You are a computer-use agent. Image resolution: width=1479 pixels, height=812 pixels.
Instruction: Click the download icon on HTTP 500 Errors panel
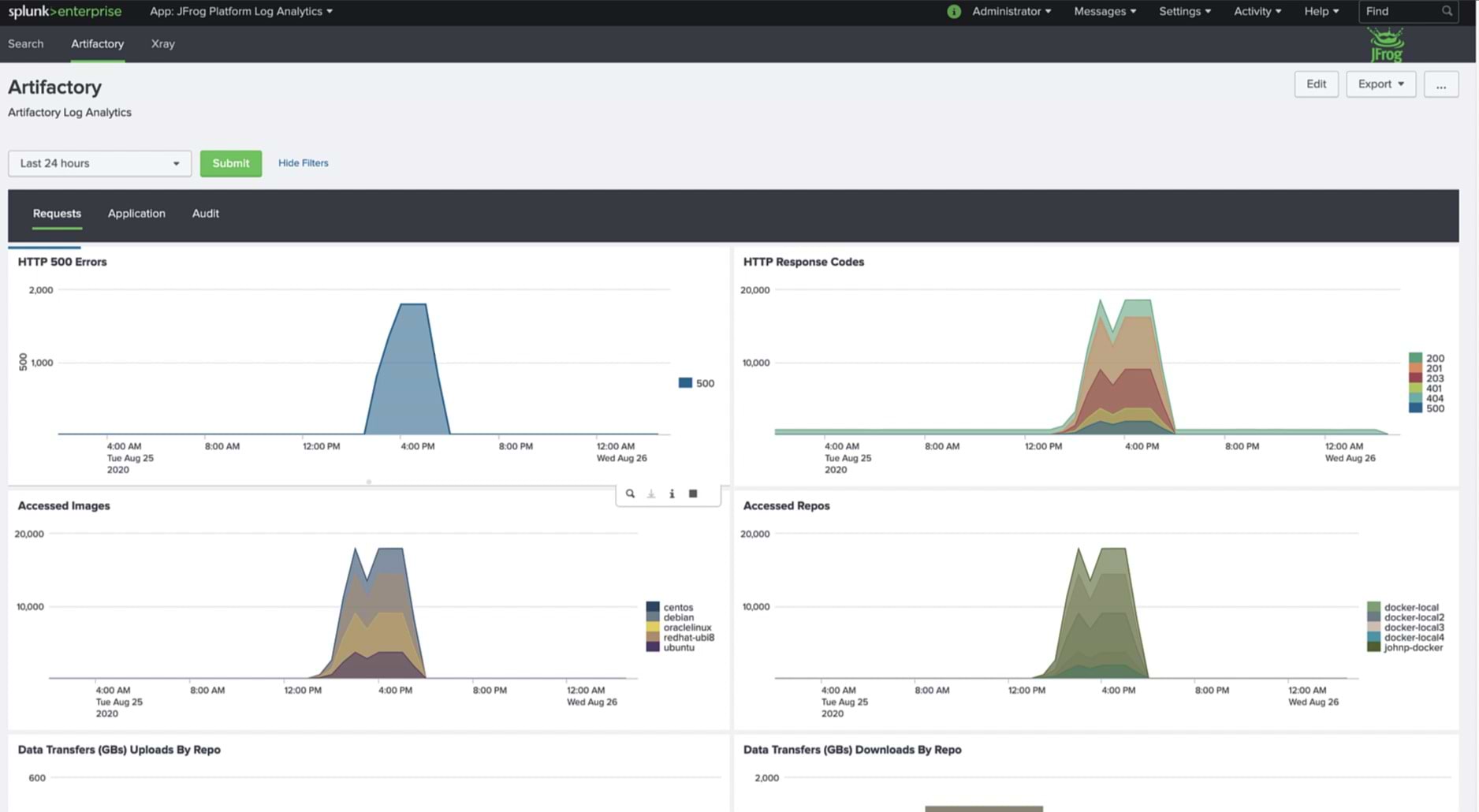pos(651,494)
